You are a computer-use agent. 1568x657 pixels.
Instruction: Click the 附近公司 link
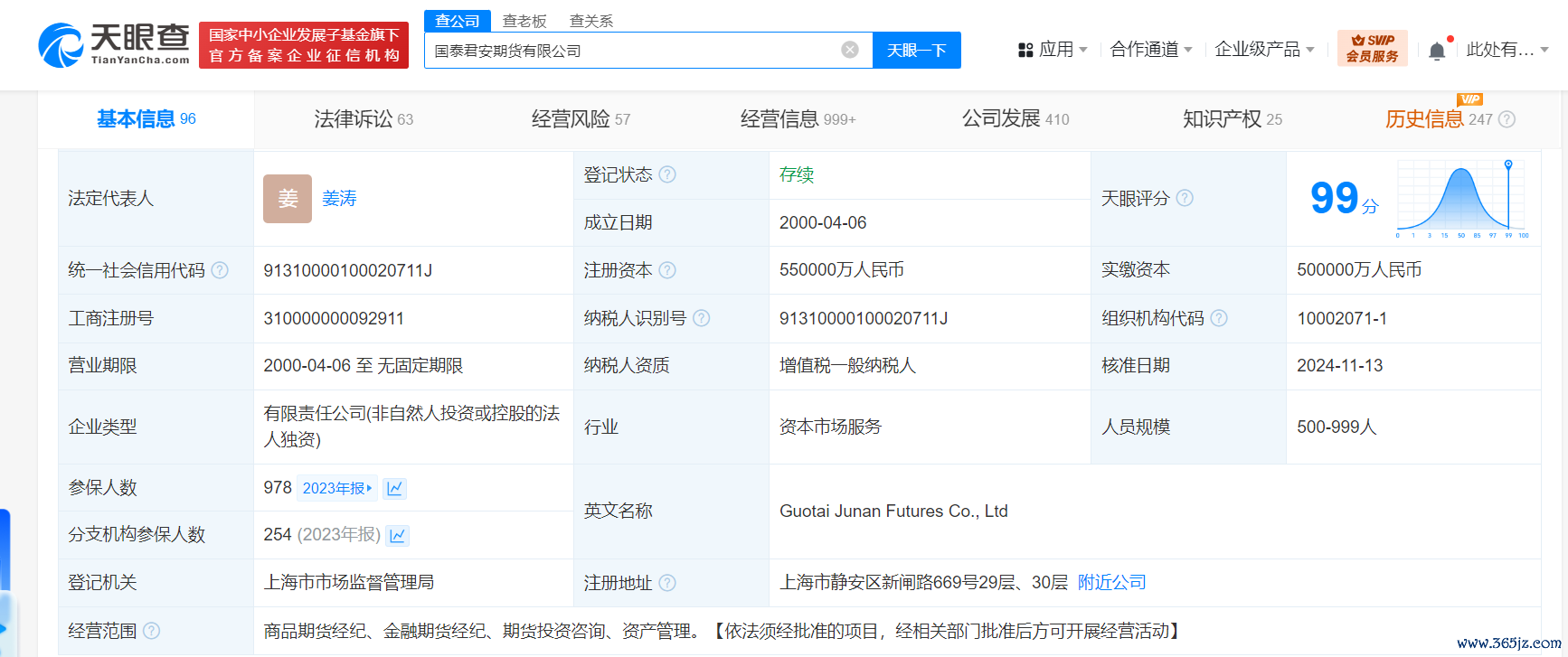click(1111, 583)
